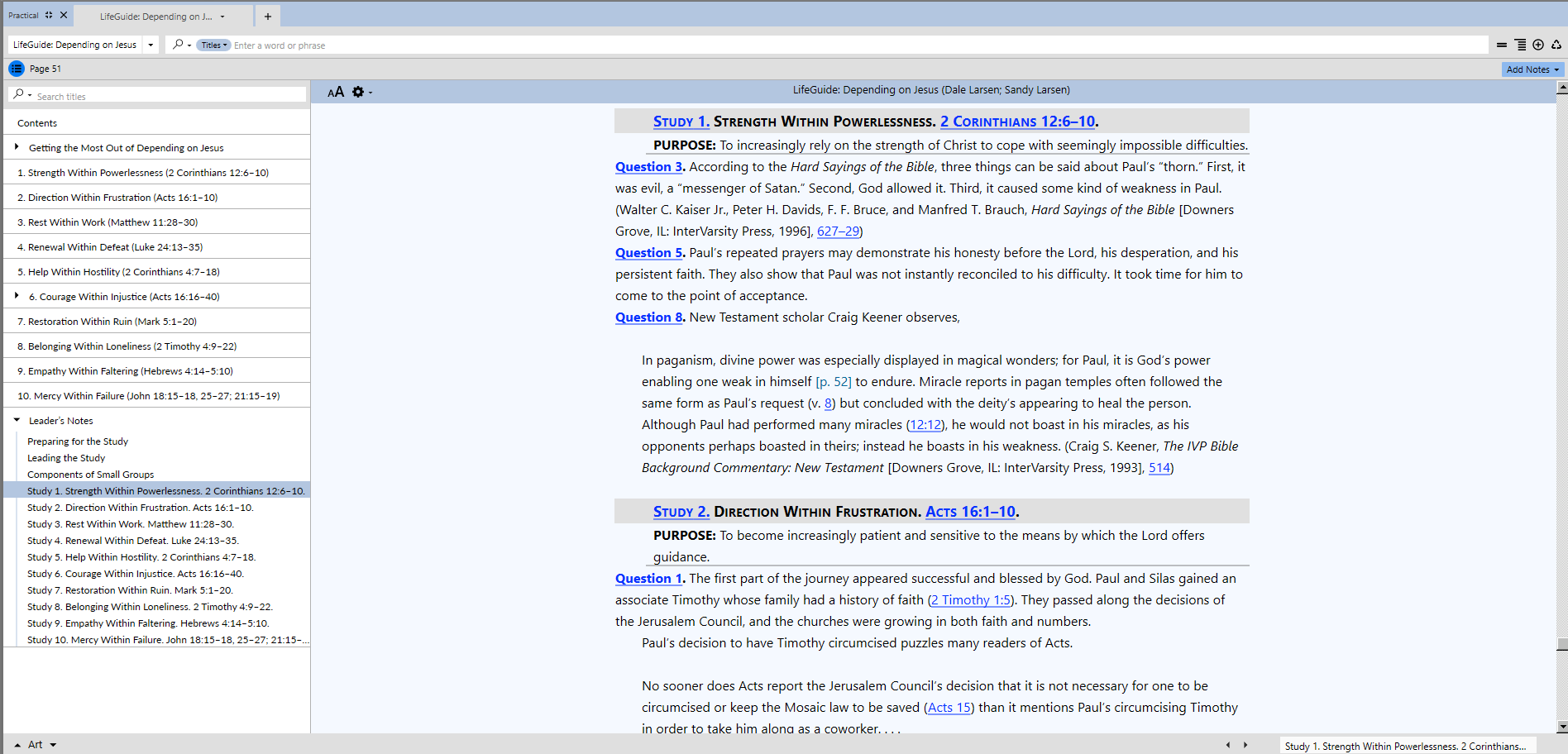The height and width of the screenshot is (754, 1568).
Task: Add a new tab with plus button
Action: point(268,17)
